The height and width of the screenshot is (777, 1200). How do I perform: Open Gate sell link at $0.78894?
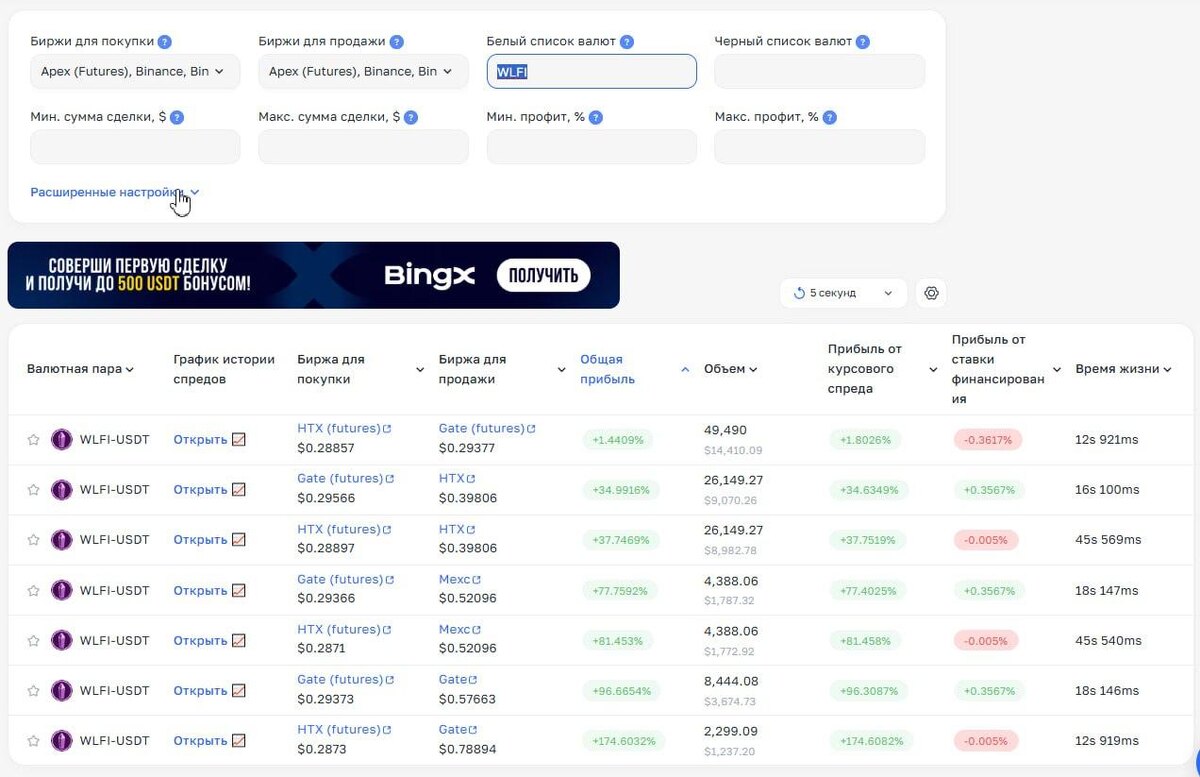458,730
